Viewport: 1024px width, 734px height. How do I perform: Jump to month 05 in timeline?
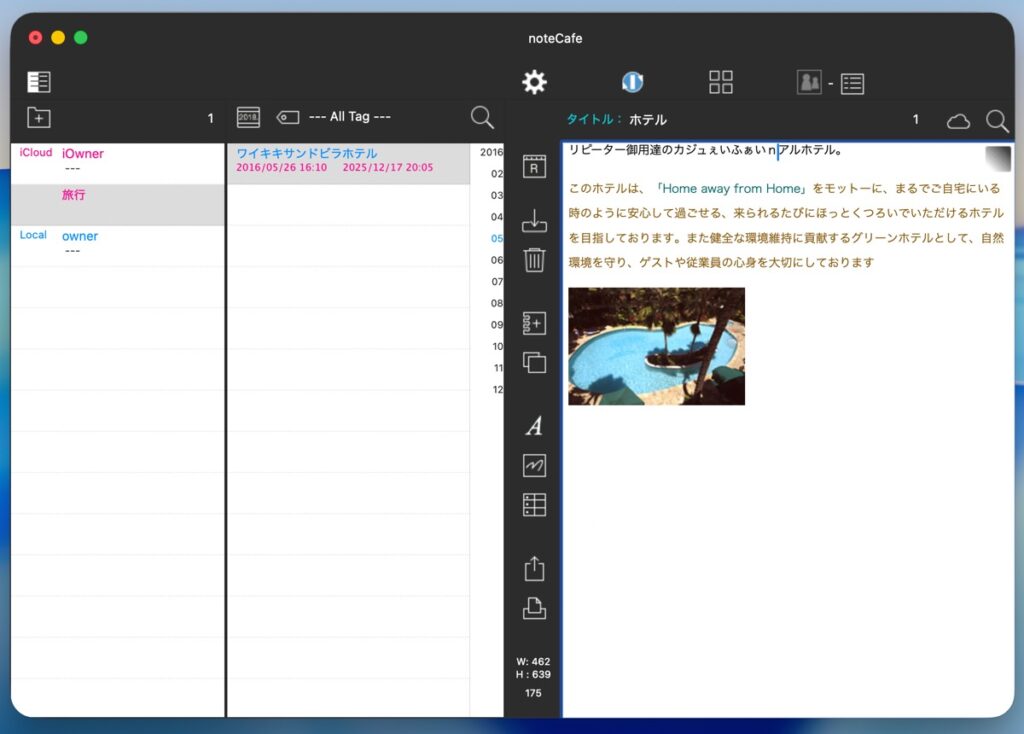click(x=497, y=238)
